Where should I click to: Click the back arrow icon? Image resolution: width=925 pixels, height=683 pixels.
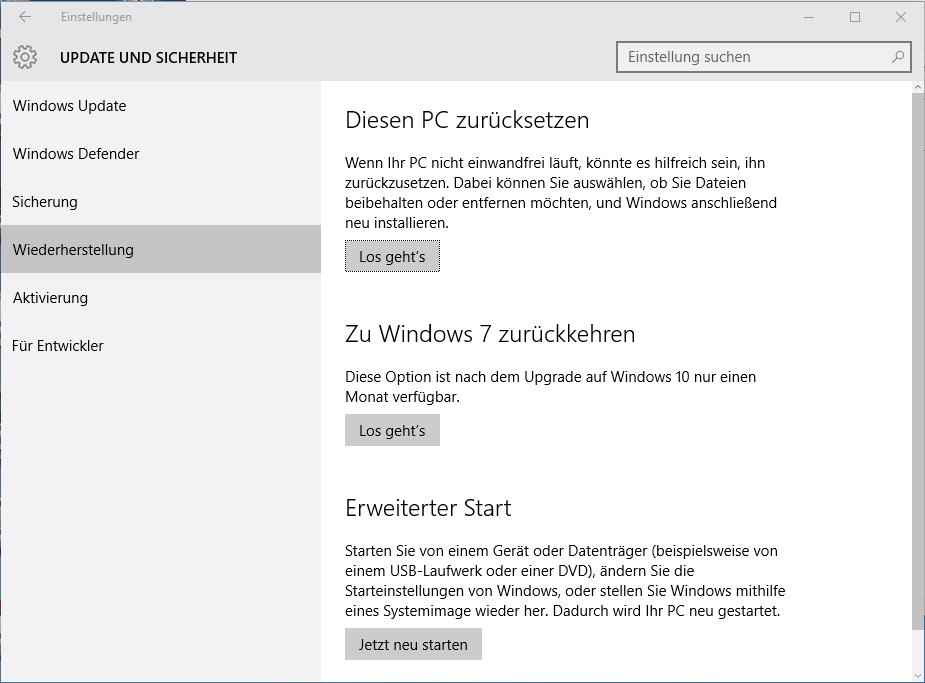(25, 17)
